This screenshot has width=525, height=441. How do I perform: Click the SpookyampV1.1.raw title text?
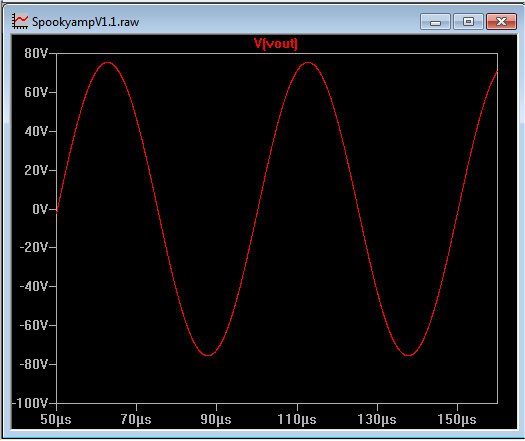[x=85, y=22]
